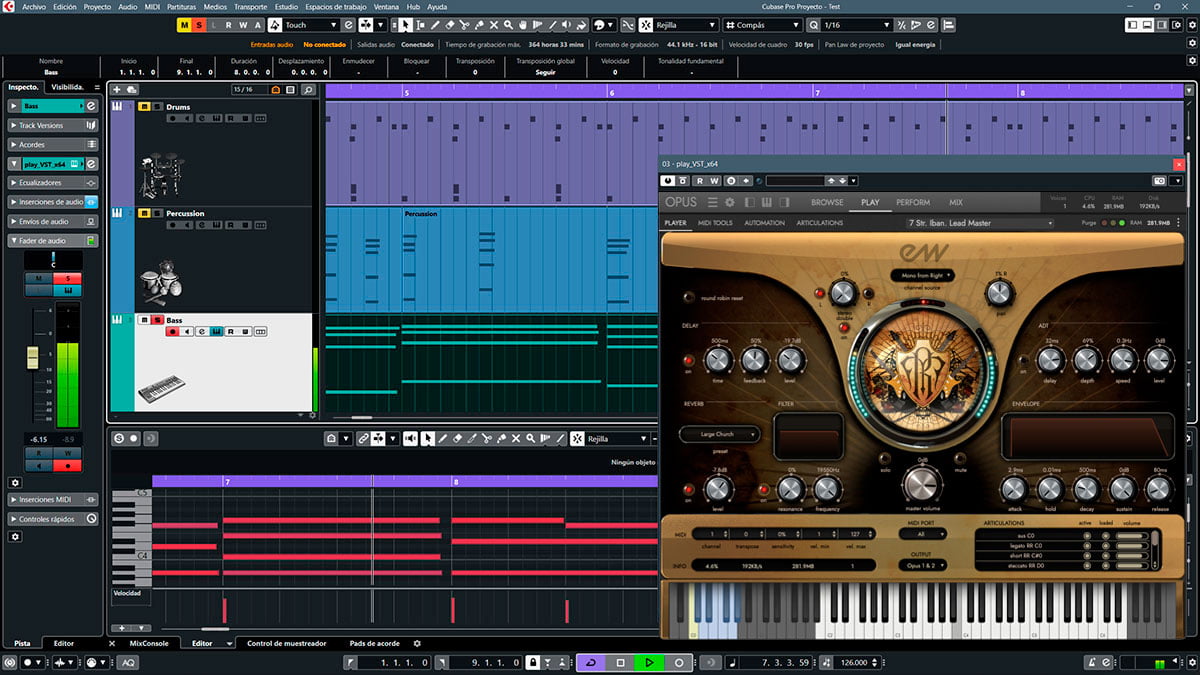The image size is (1200, 675).
Task: Click the Inspector volume fader handle
Action: pyautogui.click(x=32, y=357)
